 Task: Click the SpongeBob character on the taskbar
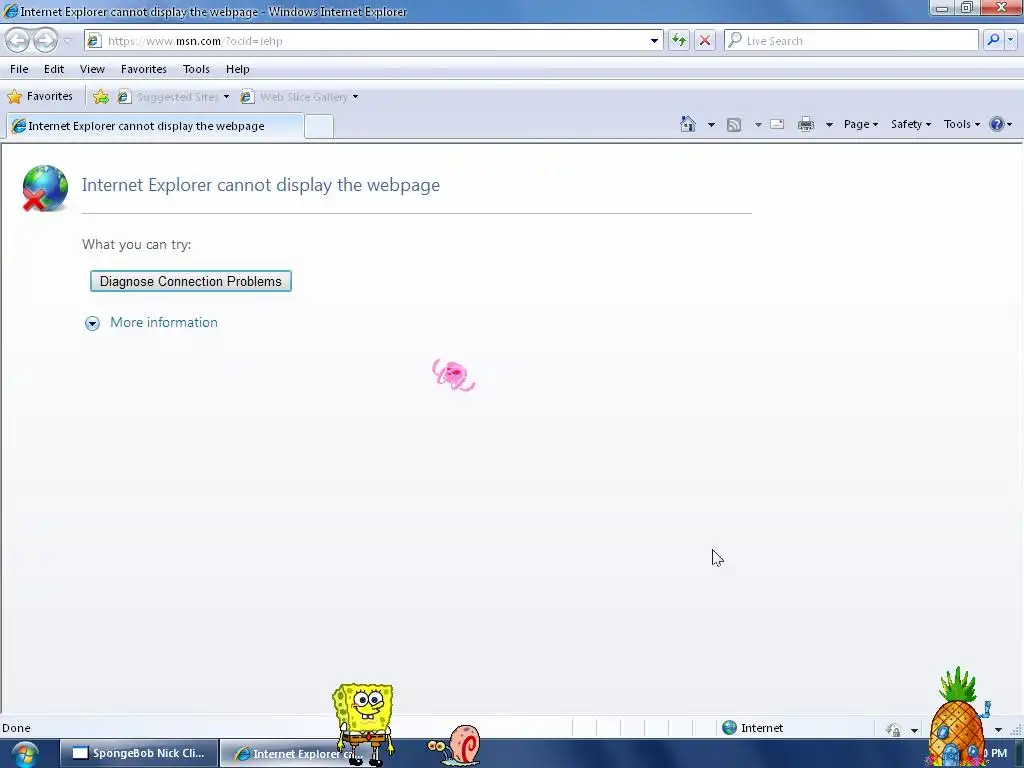click(x=364, y=724)
